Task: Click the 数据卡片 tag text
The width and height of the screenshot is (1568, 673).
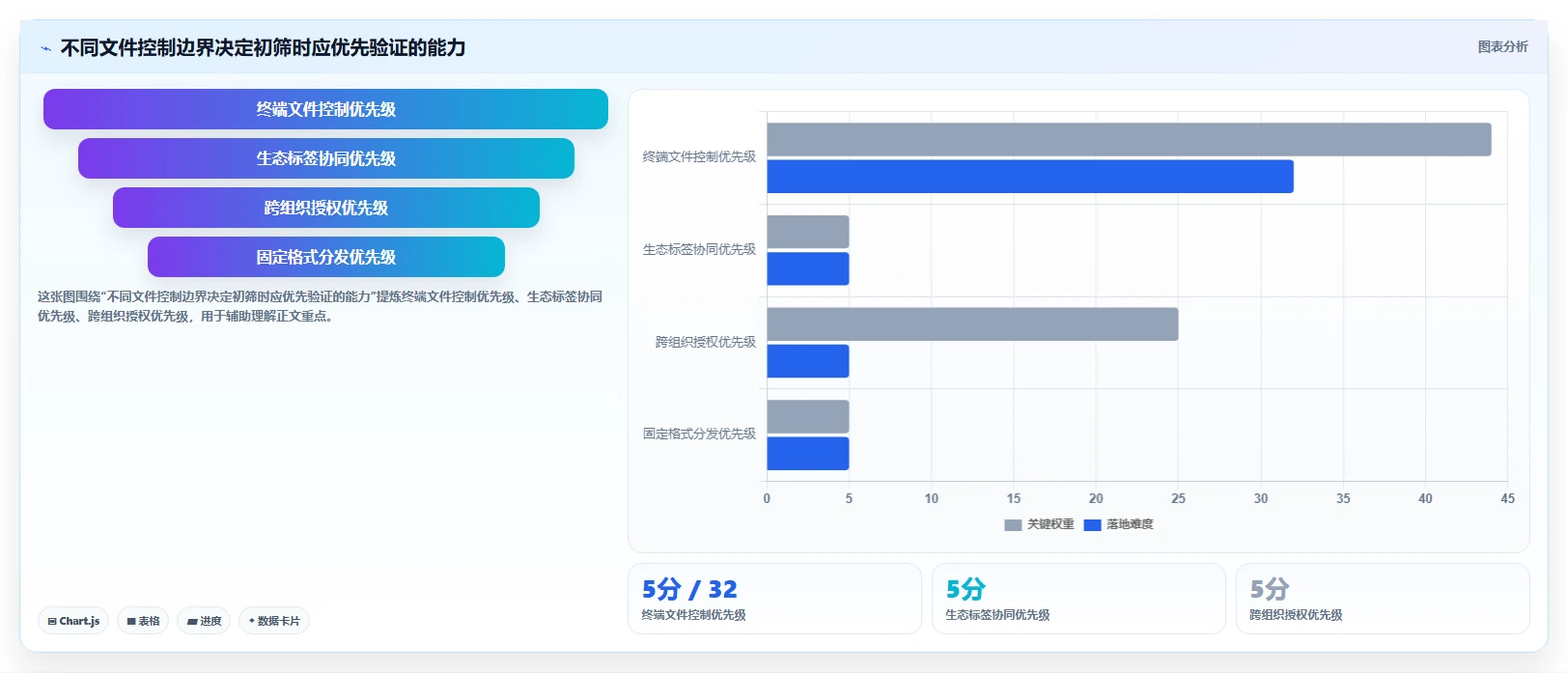Action: [279, 621]
